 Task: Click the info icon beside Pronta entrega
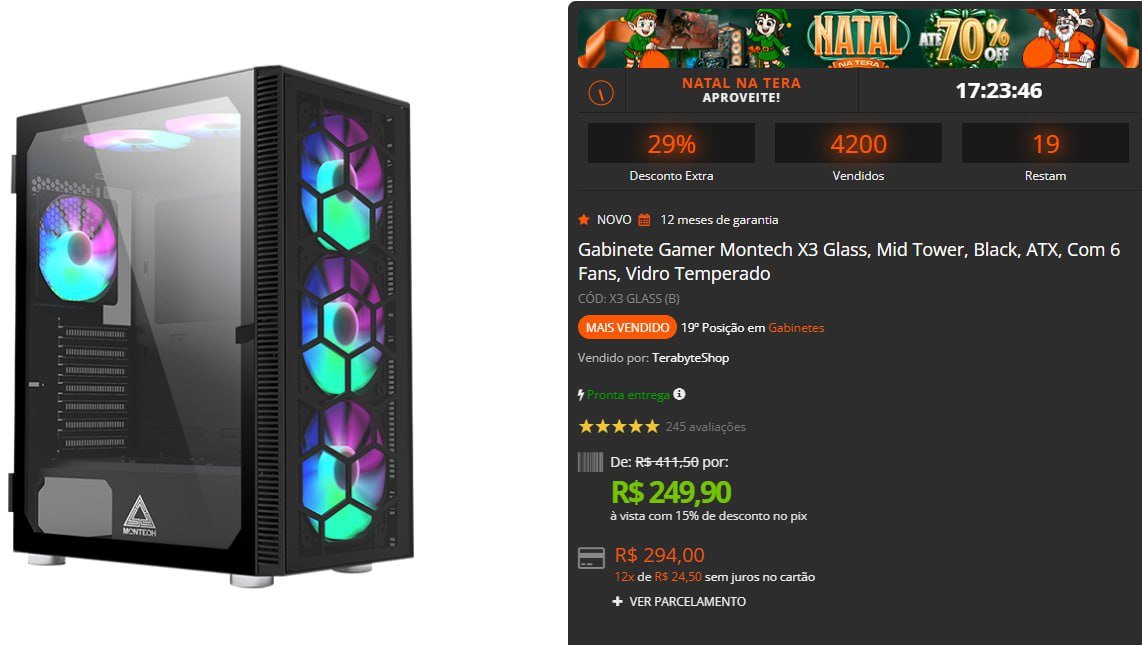[x=679, y=394]
